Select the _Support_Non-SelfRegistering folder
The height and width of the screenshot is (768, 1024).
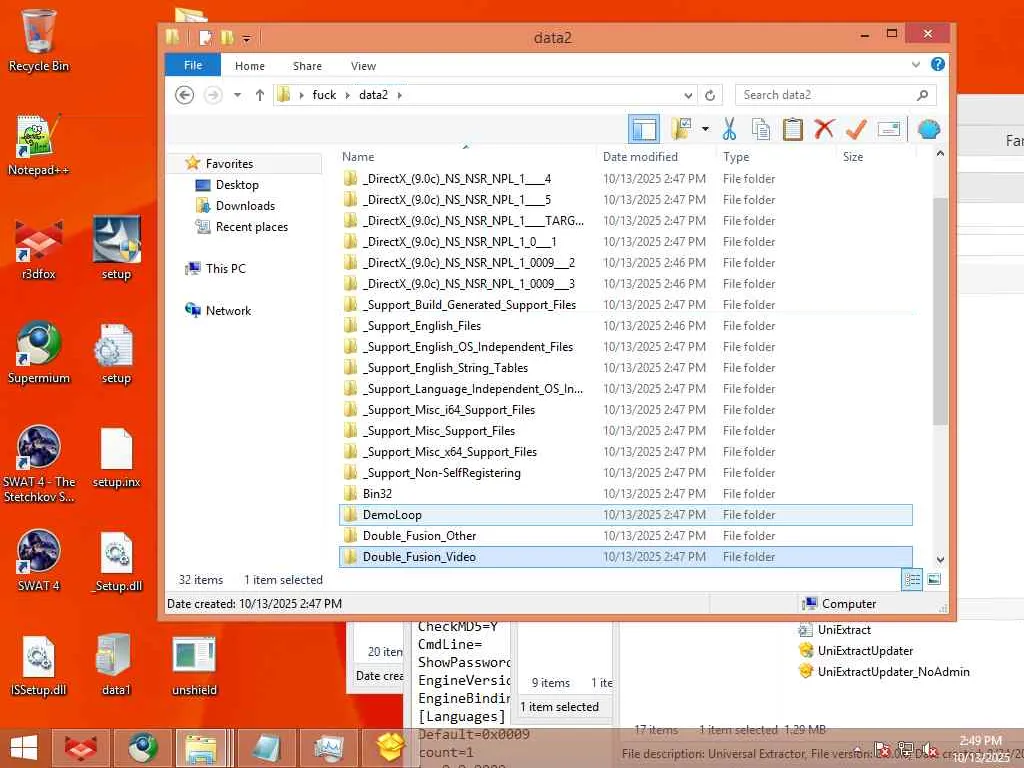point(626,472)
